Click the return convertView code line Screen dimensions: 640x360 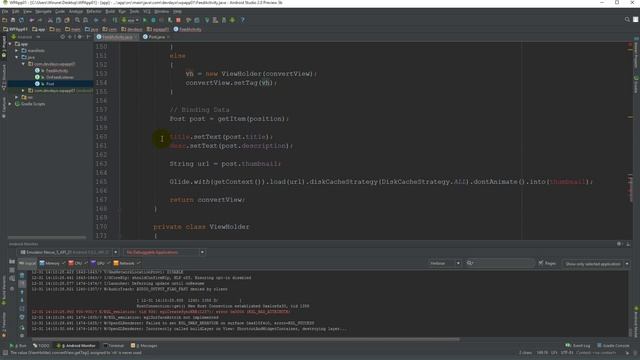[x=207, y=200]
